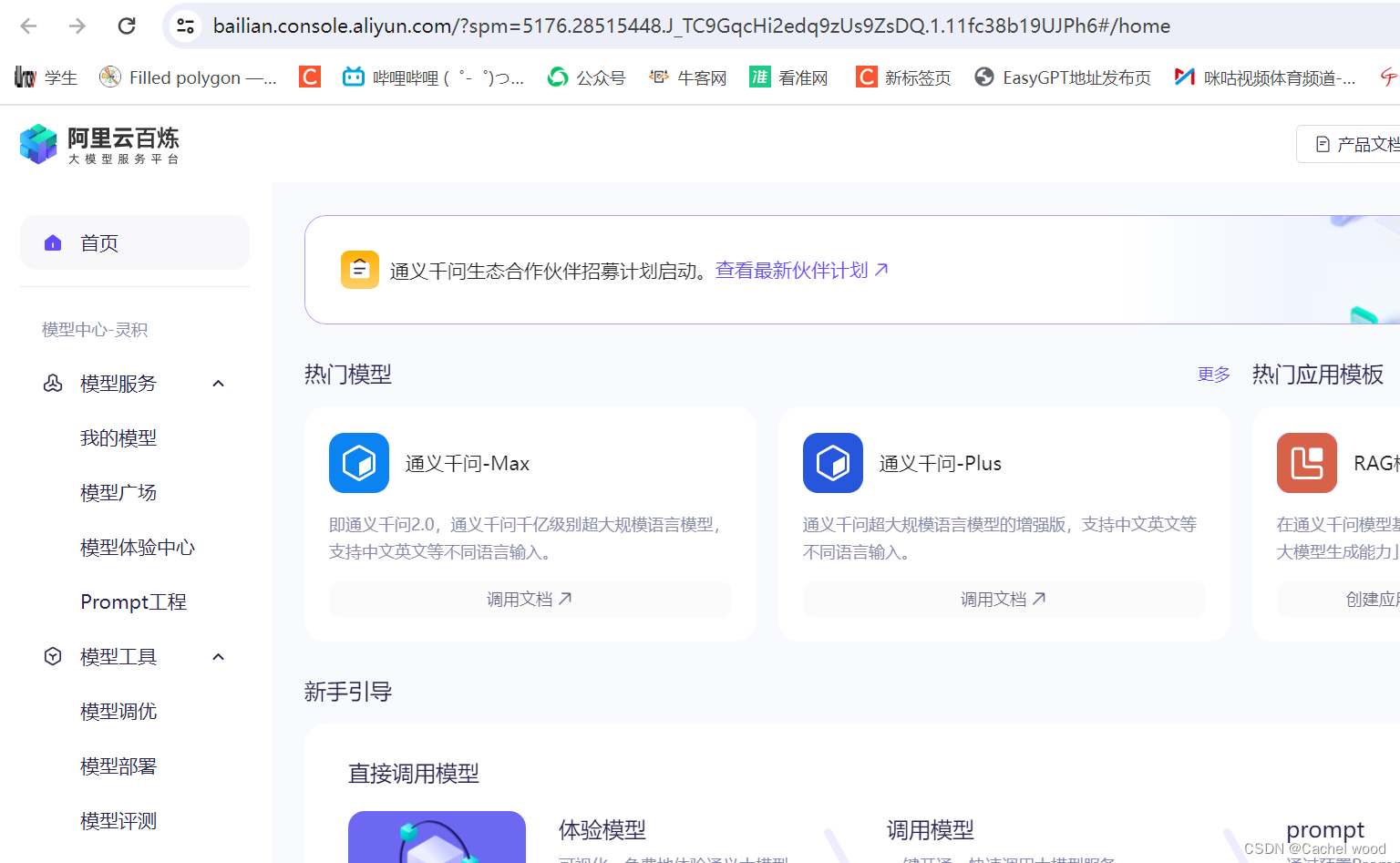
Task: Click the 模型中心-灵积 section label
Action: coord(95,329)
